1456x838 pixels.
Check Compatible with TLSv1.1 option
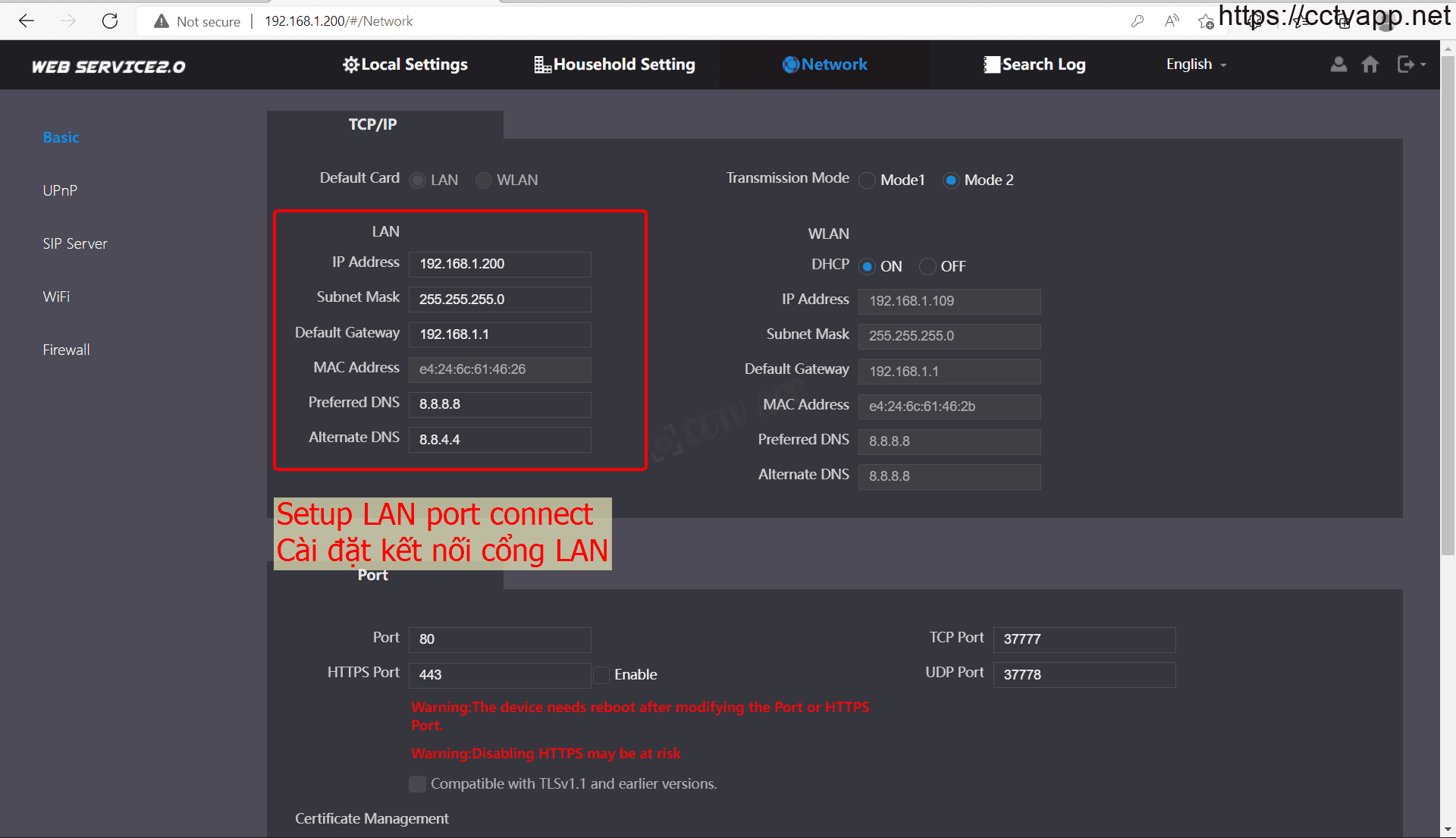click(417, 783)
